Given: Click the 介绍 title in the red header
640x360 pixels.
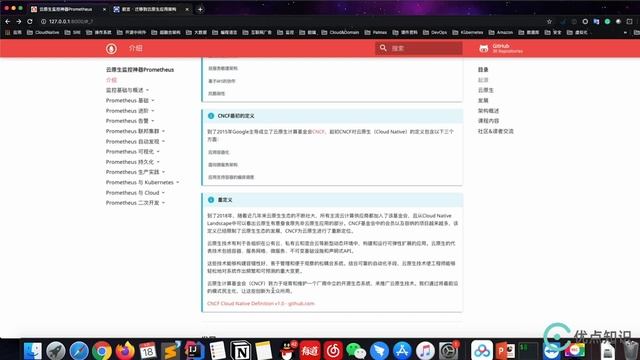Looking at the screenshot, I should point(136,48).
